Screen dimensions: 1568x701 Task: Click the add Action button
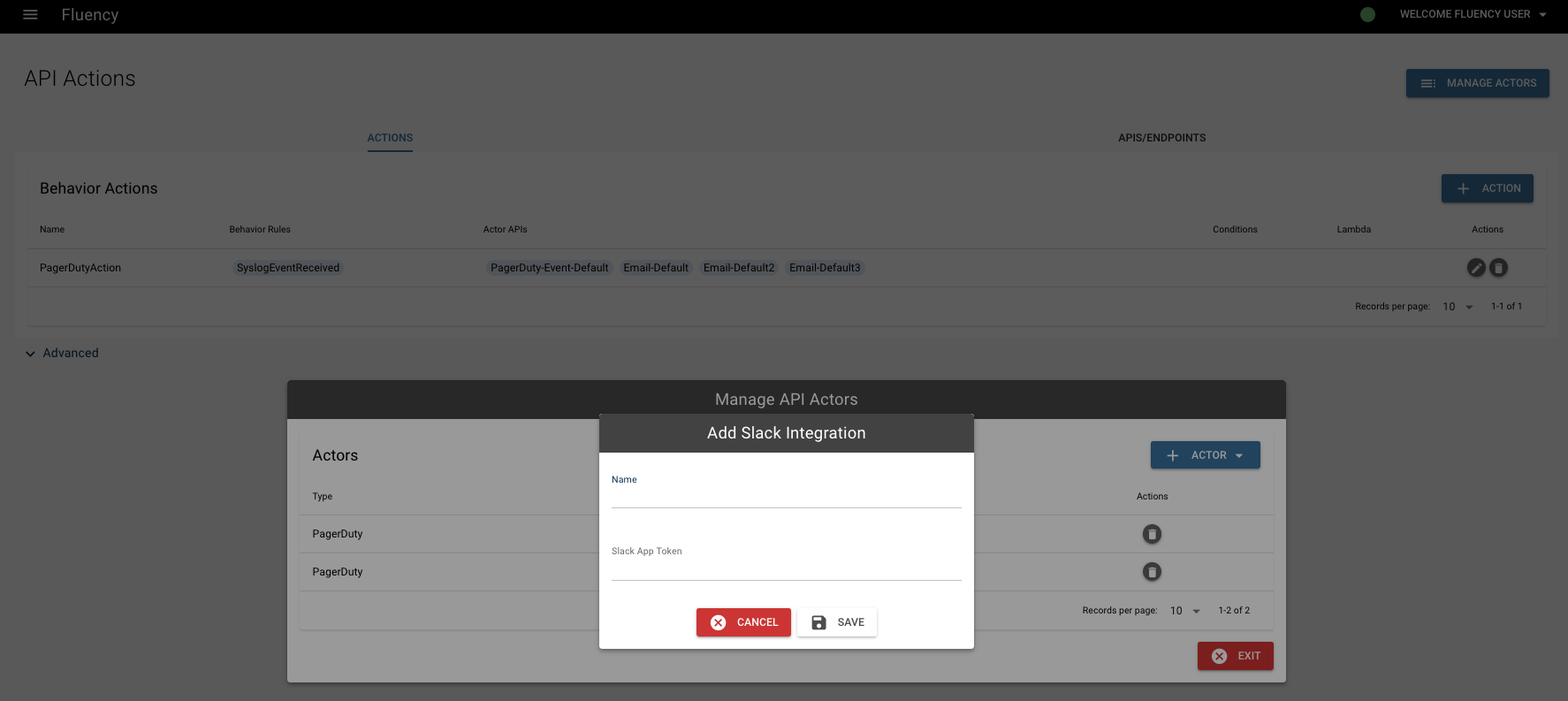click(1487, 188)
